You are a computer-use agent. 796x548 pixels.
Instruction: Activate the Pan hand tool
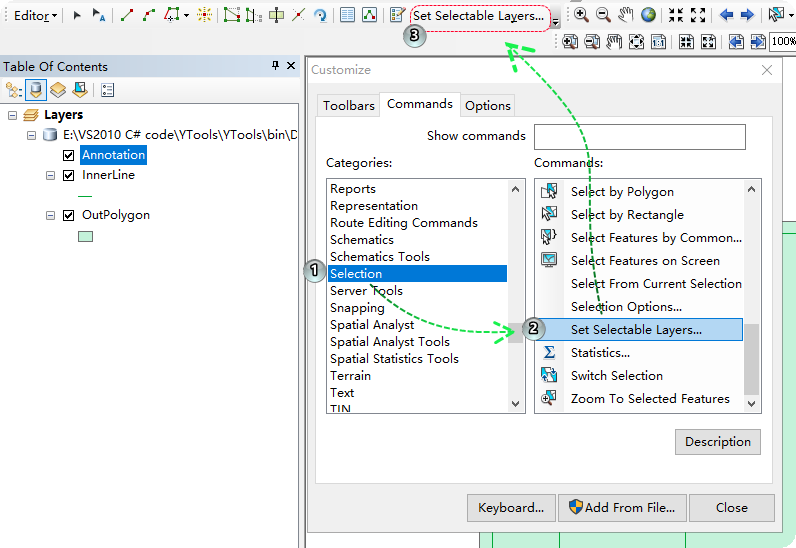coord(625,15)
